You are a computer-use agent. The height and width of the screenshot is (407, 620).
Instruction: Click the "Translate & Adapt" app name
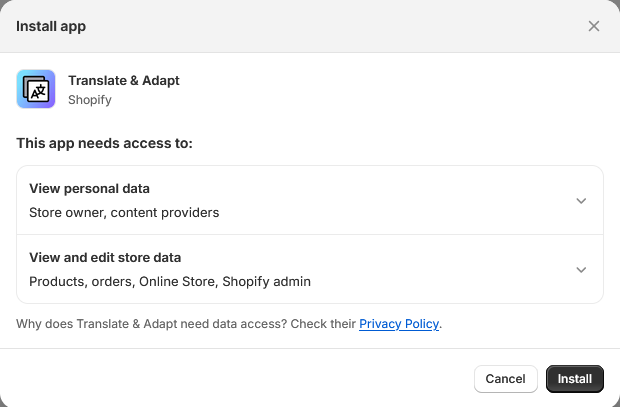(x=124, y=80)
